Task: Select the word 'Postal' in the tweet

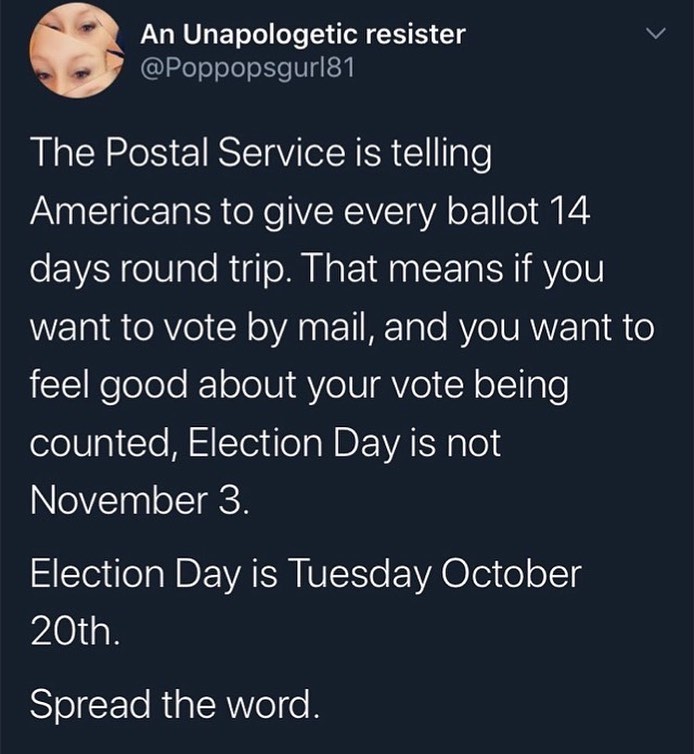Action: pyautogui.click(x=157, y=153)
